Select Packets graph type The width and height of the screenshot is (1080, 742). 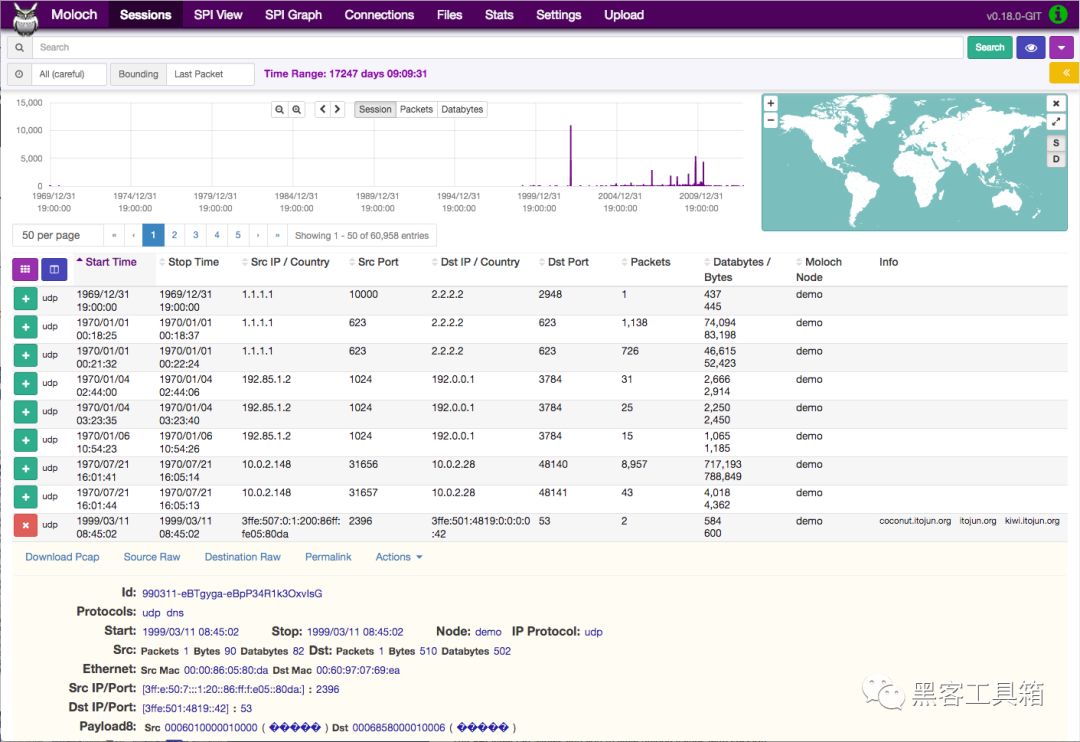coord(416,109)
